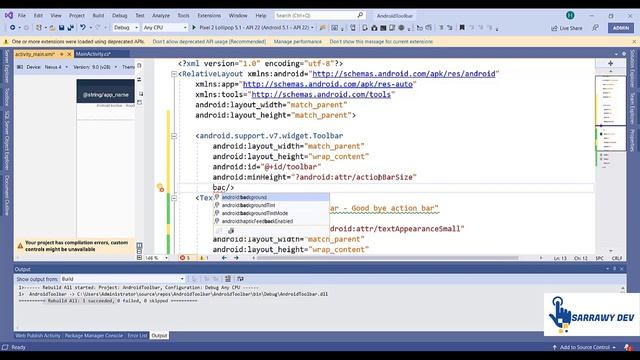
Task: Click the Undo toolbar icon
Action: coord(83,28)
